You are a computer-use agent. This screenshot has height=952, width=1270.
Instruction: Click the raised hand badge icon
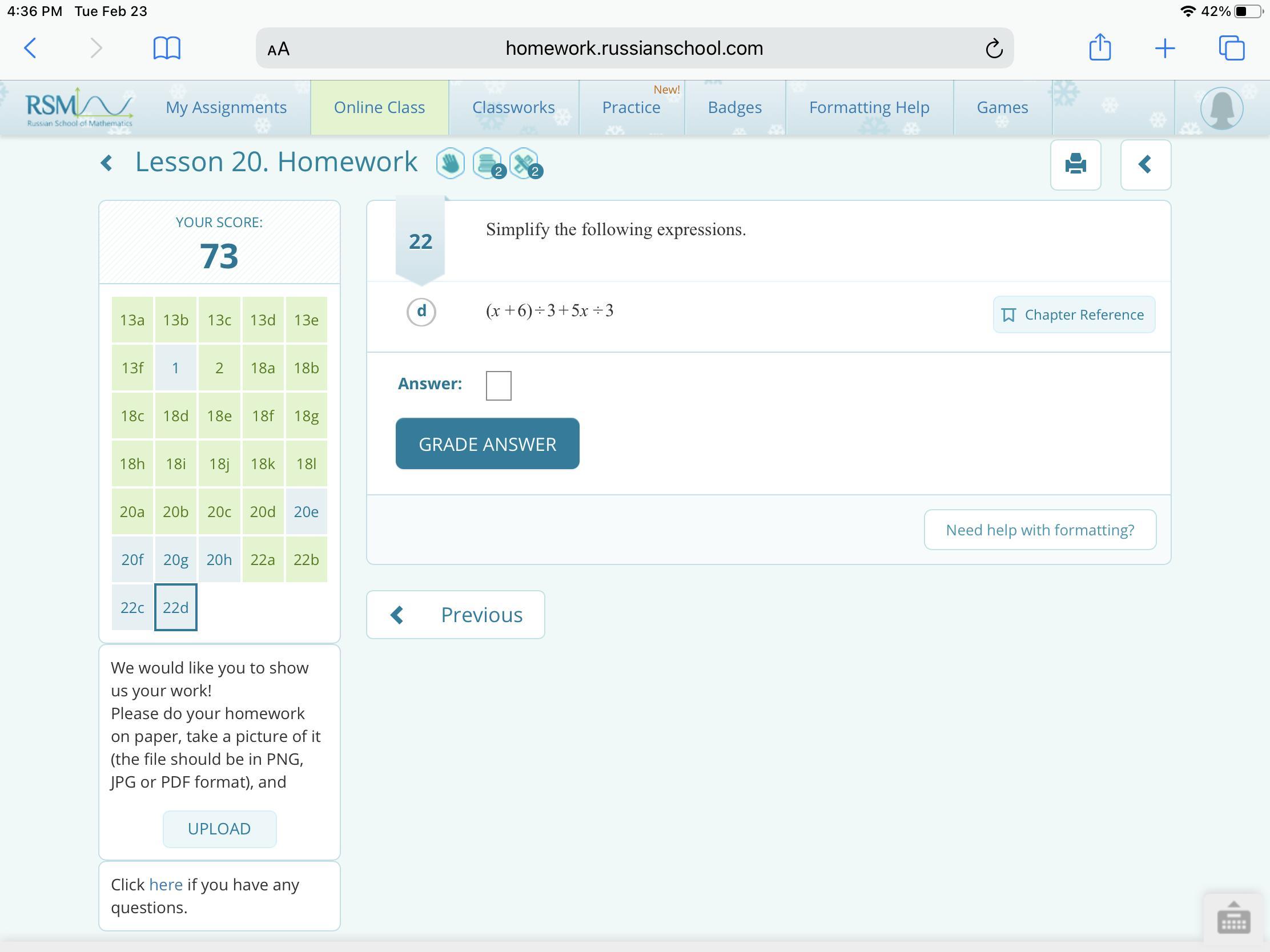tap(450, 164)
